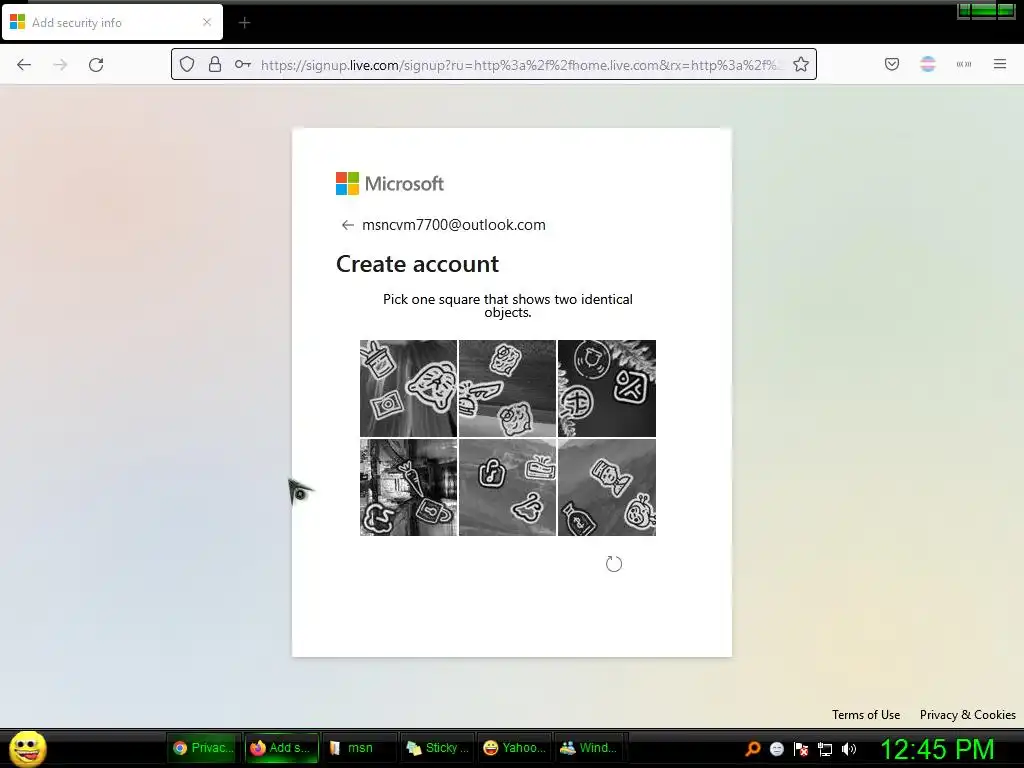Switch to the Add s... Firefox taskbar item
Image resolution: width=1024 pixels, height=768 pixels.
click(281, 748)
